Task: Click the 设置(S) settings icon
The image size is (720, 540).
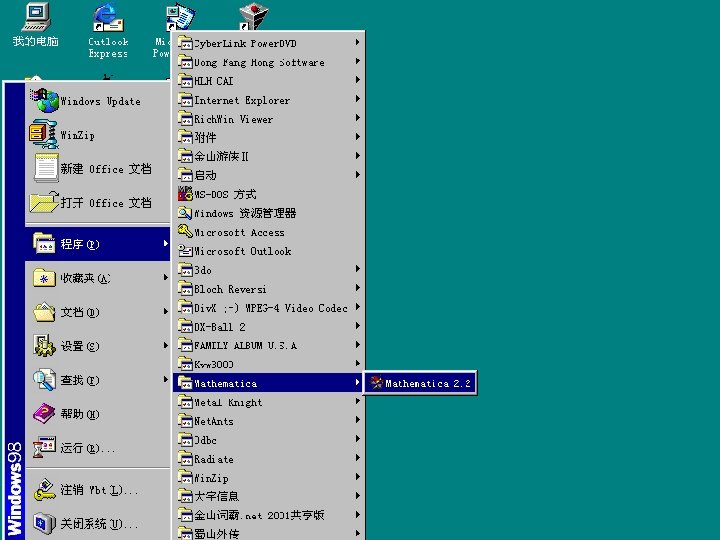Action: click(45, 346)
